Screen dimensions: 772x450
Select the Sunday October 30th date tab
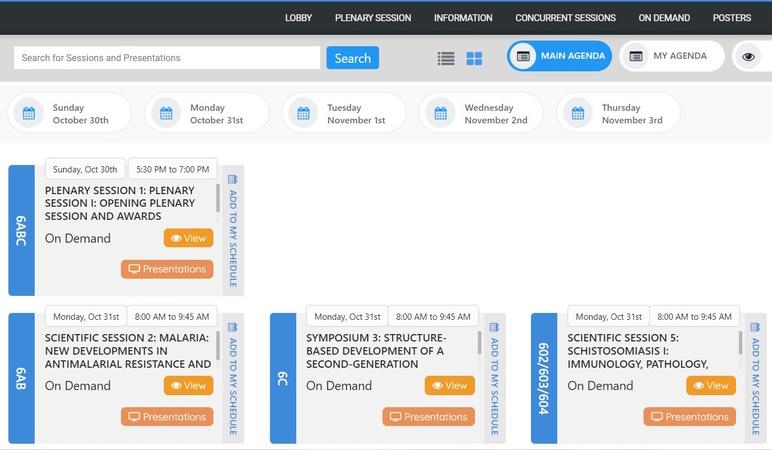[69, 113]
